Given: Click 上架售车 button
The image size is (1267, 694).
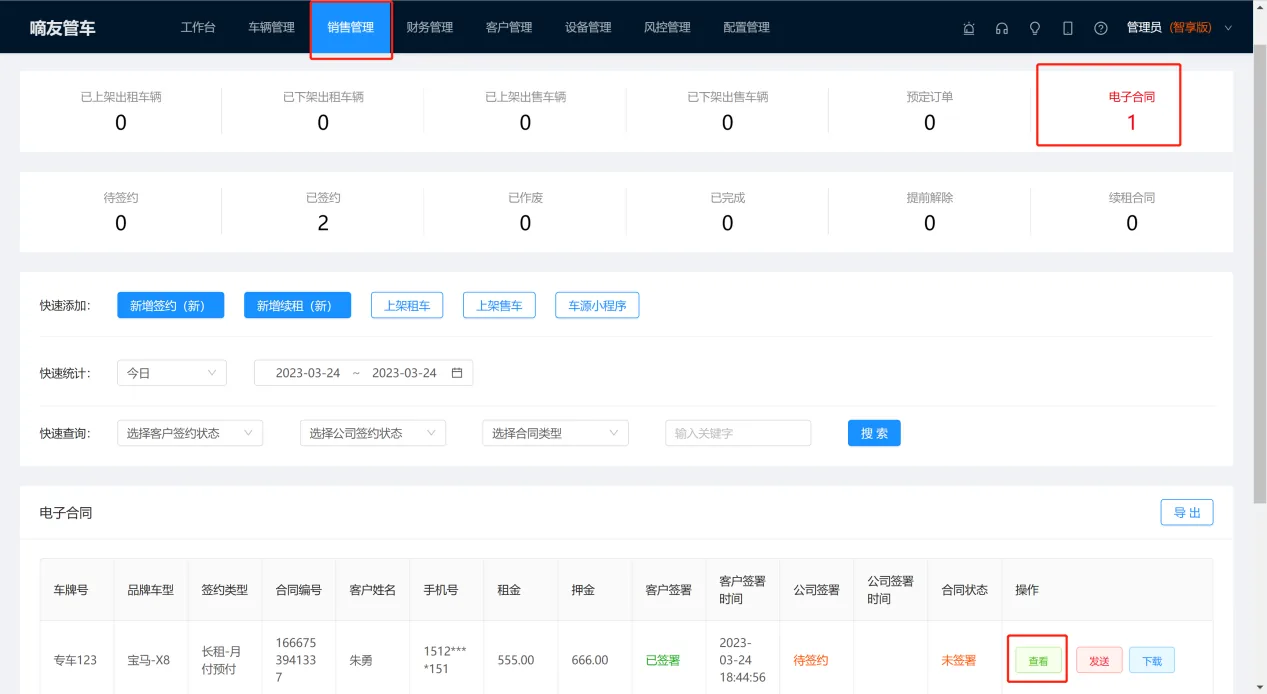Looking at the screenshot, I should pos(499,306).
